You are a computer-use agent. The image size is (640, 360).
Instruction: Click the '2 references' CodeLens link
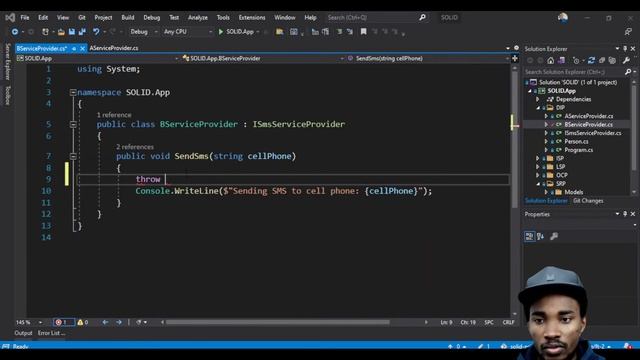[x=135, y=147]
